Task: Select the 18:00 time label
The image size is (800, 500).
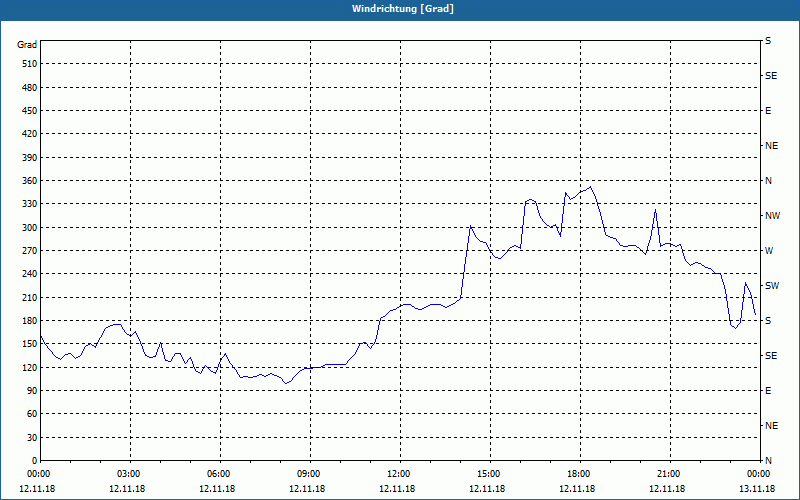Action: (579, 474)
